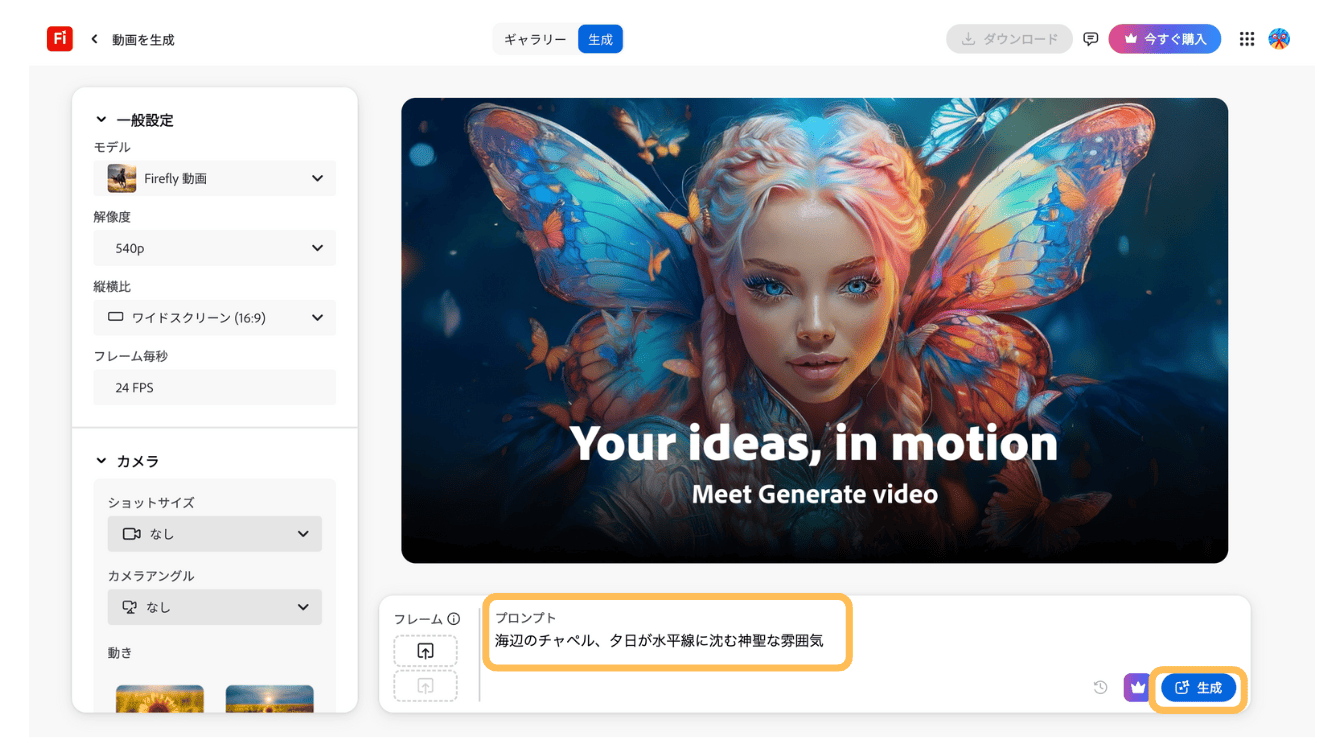Upload the first frame image

click(x=425, y=651)
